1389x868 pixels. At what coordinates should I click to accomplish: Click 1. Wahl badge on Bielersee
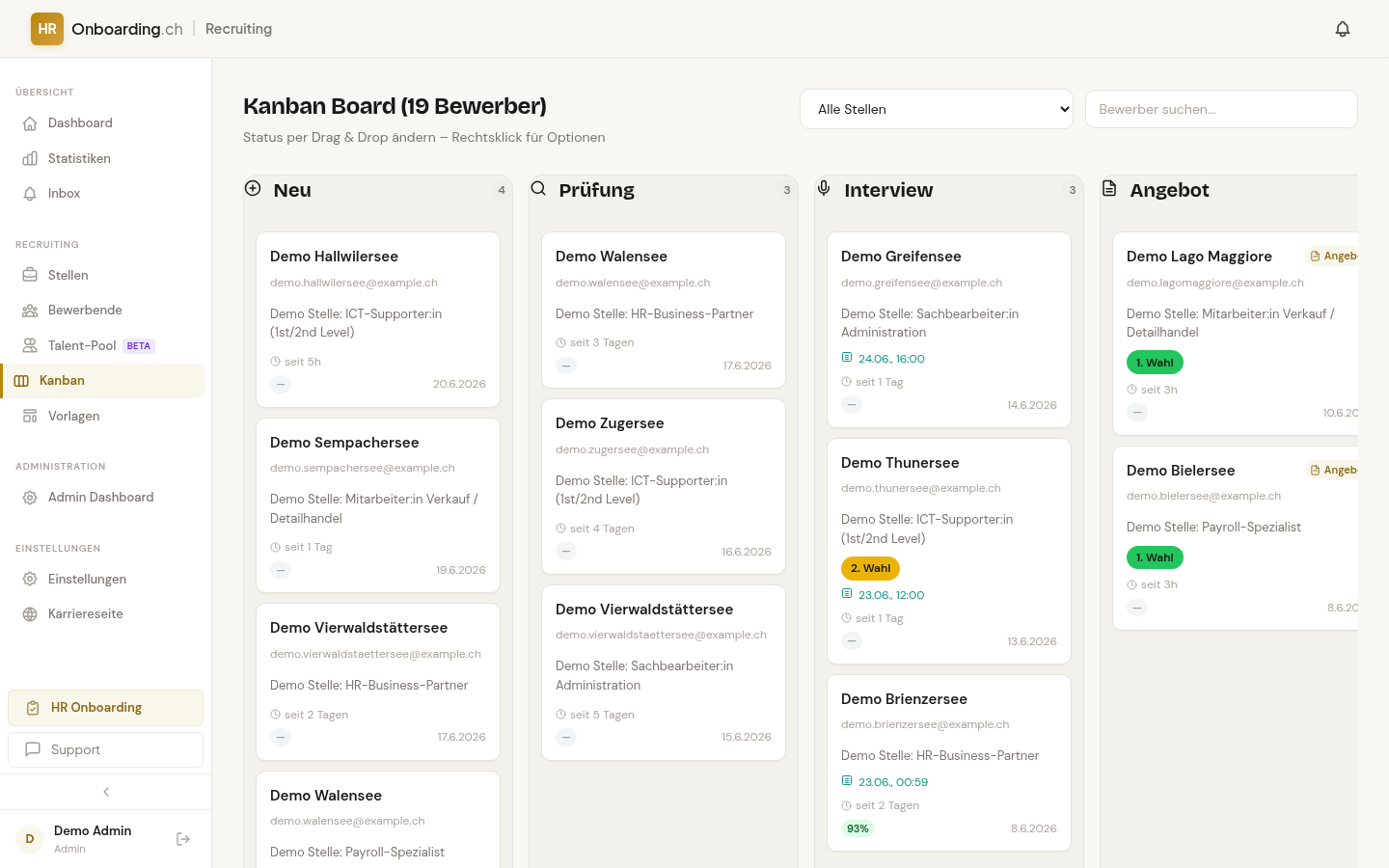[1155, 557]
